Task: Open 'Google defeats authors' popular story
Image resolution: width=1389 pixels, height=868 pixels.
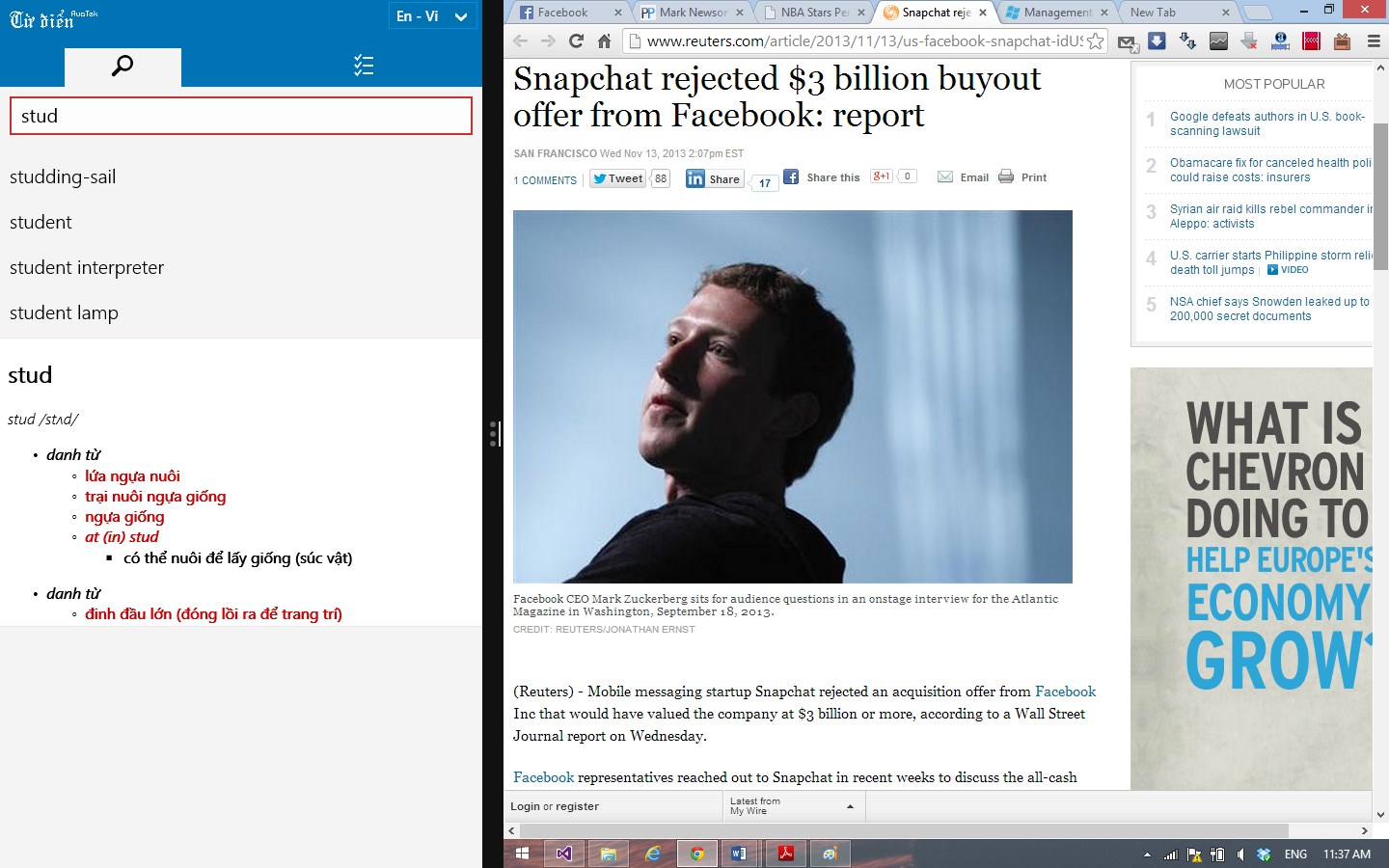Action: click(1267, 123)
